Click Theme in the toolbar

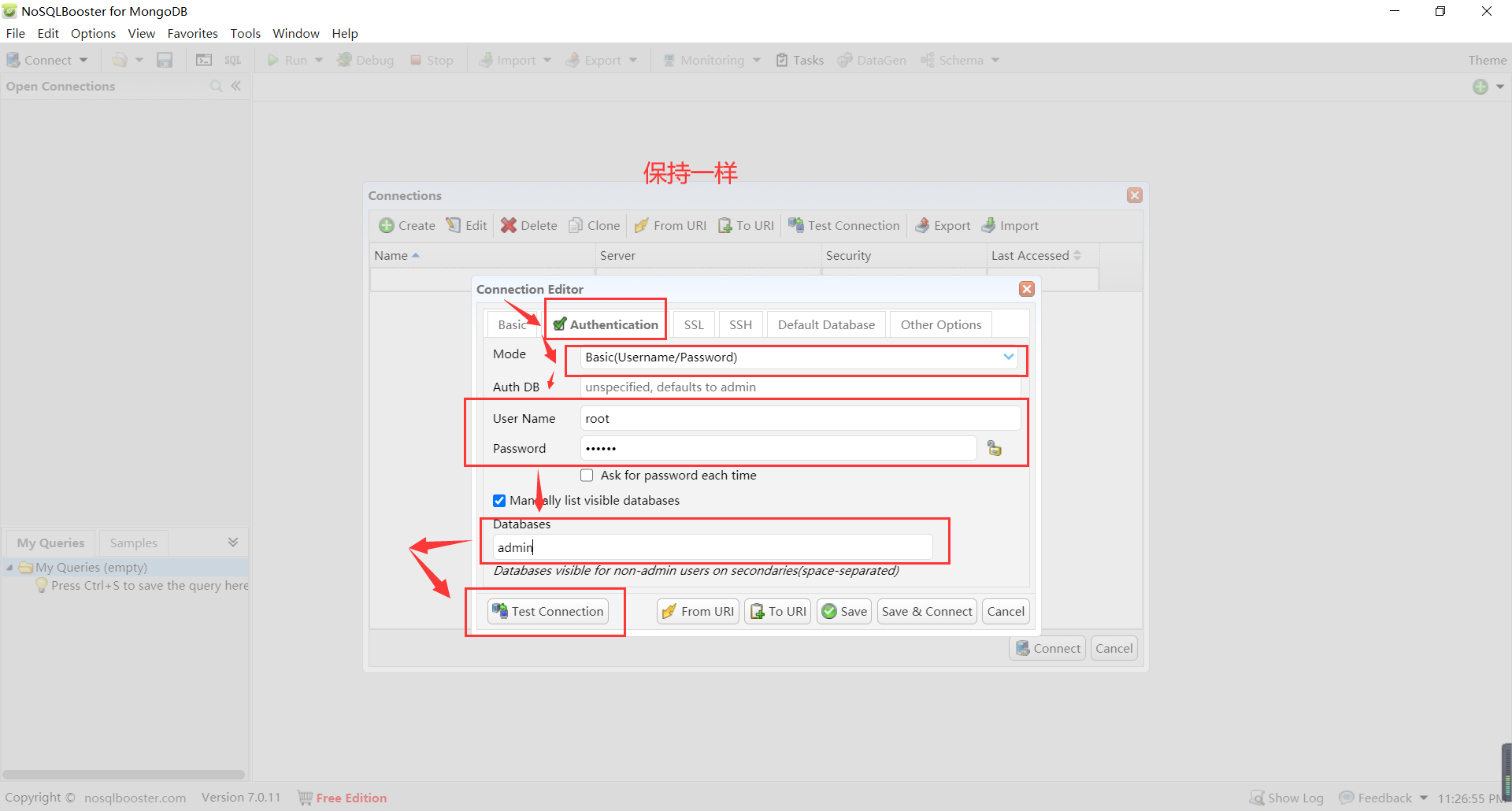(x=1487, y=60)
